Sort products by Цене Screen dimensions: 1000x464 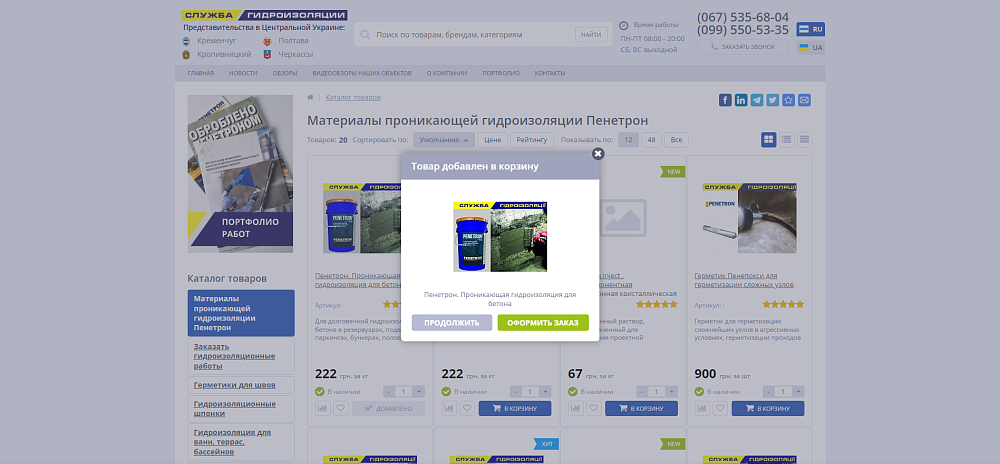coord(492,140)
